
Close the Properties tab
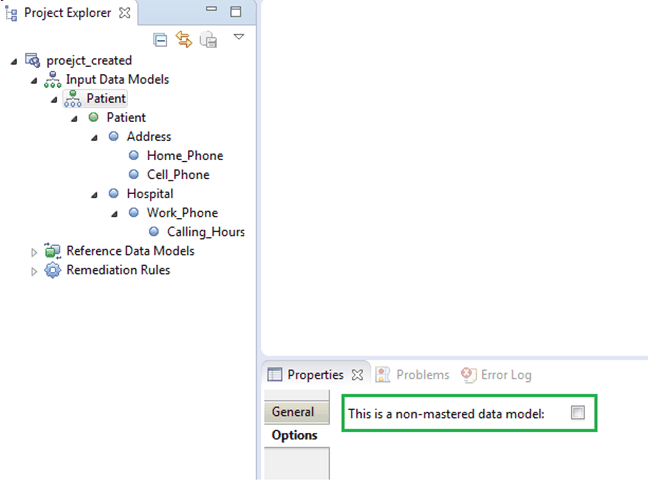point(357,375)
